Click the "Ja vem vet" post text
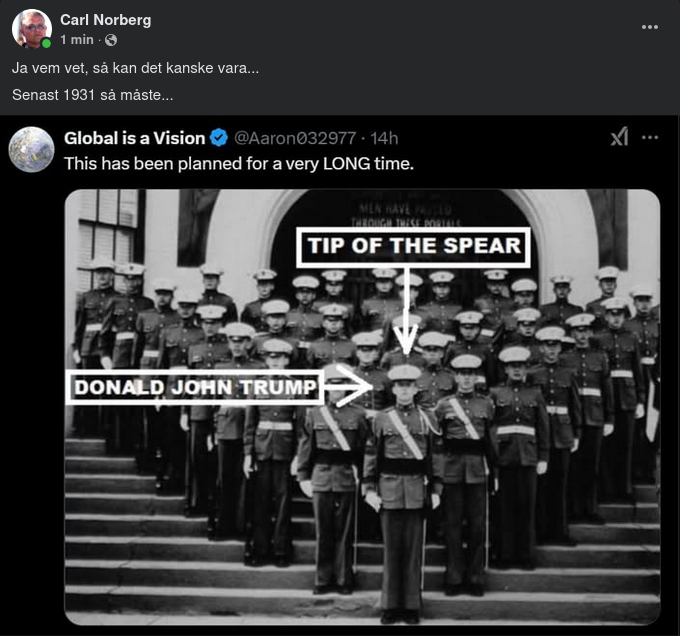This screenshot has height=636, width=680. point(135,68)
